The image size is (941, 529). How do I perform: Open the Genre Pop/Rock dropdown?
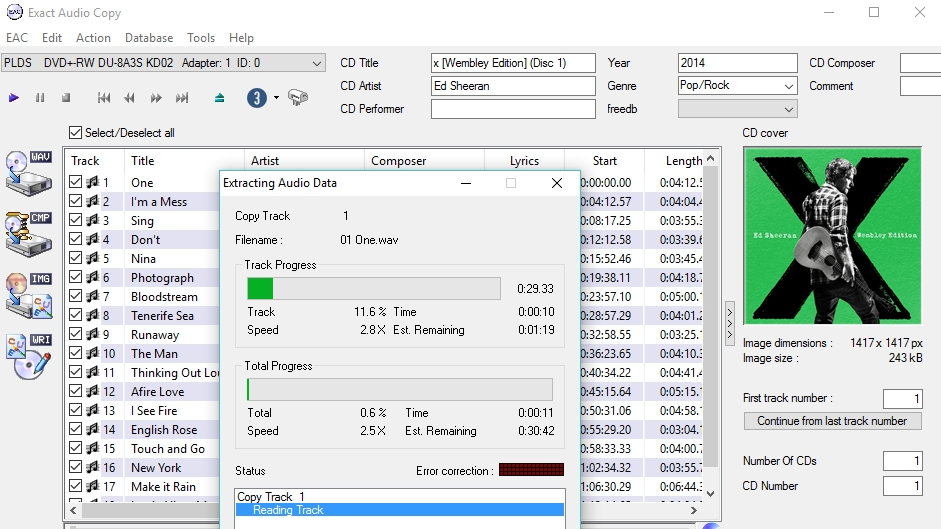tap(789, 86)
